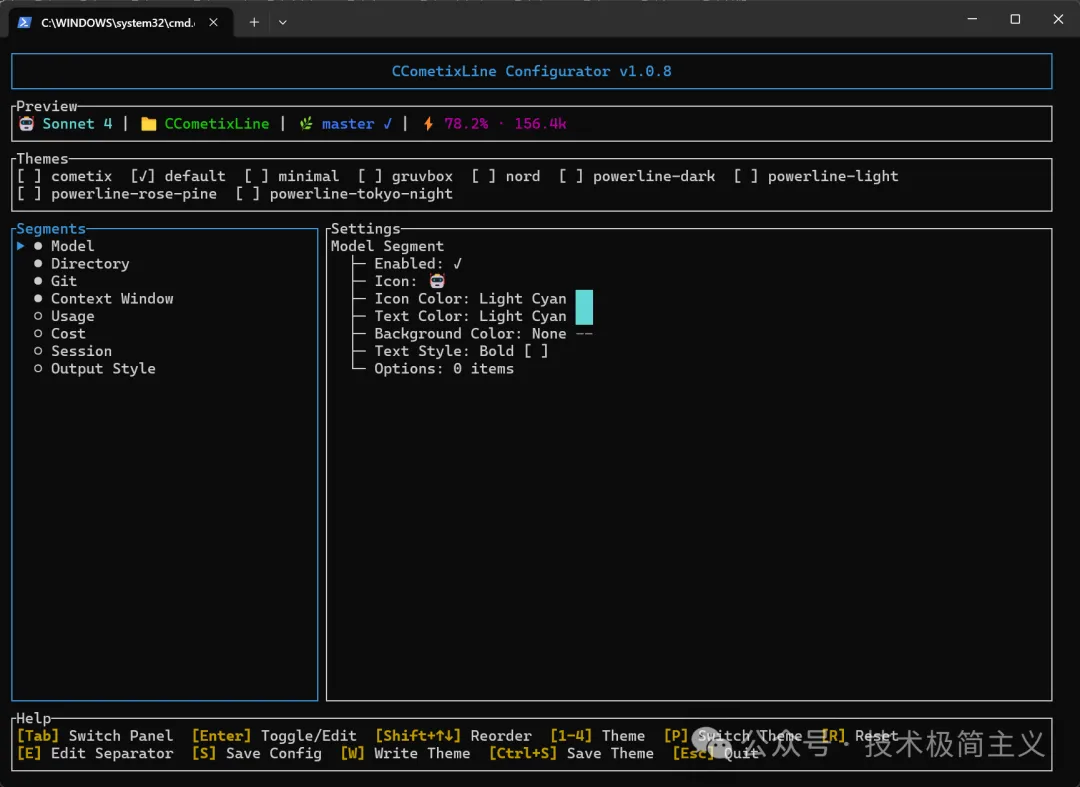
Task: Check the gruvbox theme checkbox
Action: click(370, 176)
